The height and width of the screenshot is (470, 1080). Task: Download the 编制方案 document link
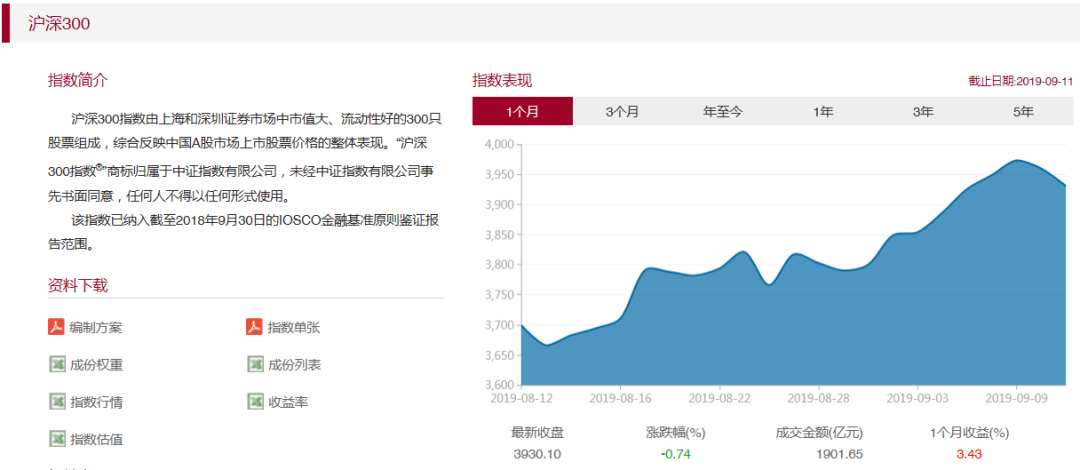coord(96,328)
